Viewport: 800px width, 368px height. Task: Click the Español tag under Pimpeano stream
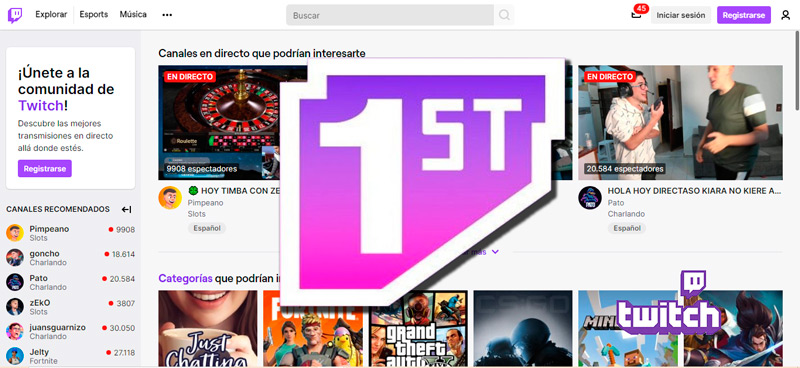pos(207,228)
